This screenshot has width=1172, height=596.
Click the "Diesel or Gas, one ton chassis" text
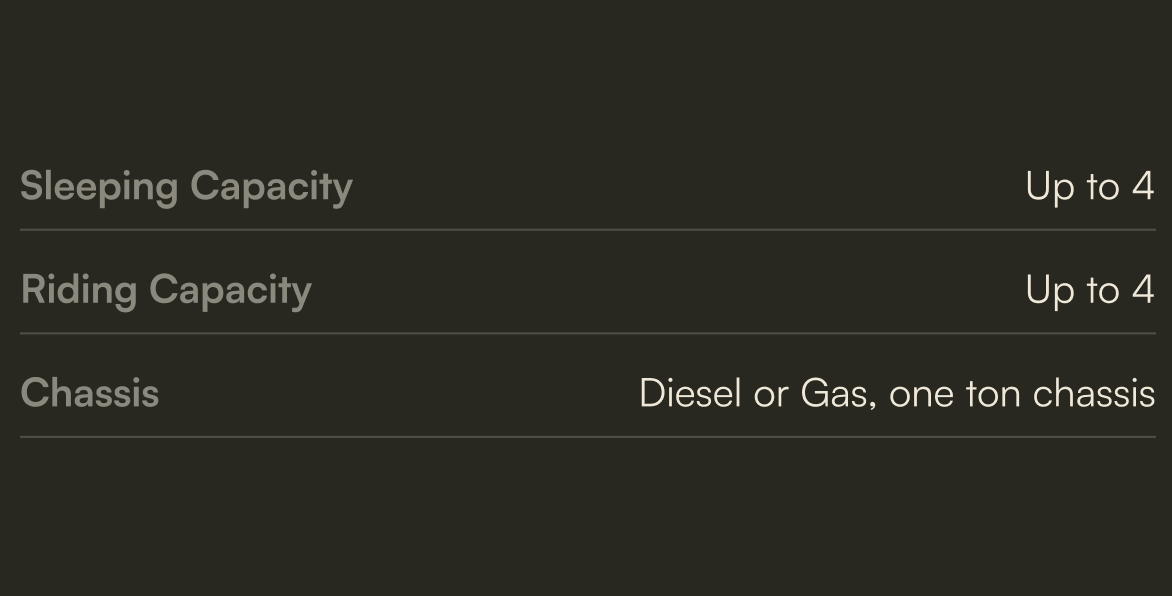[896, 393]
